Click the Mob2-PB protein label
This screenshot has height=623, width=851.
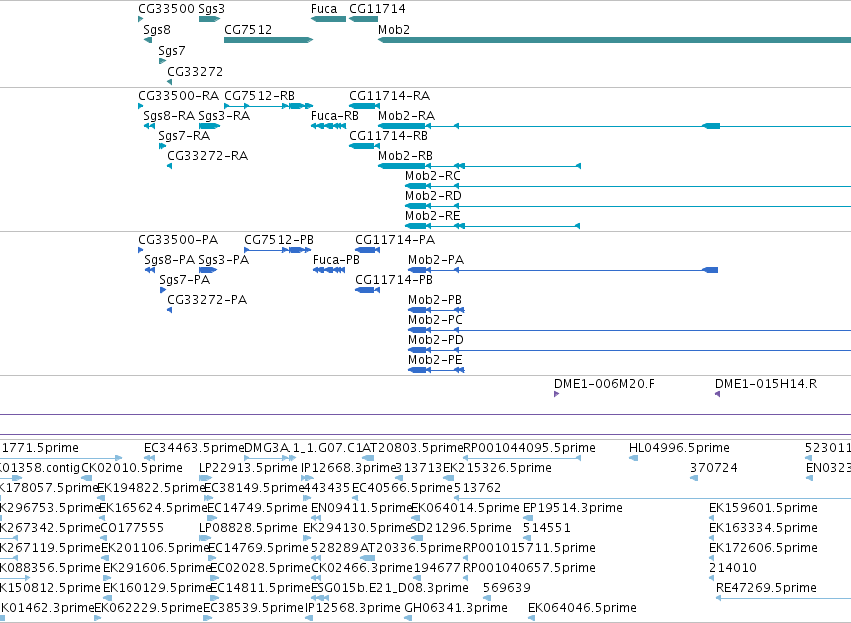pyautogui.click(x=435, y=301)
